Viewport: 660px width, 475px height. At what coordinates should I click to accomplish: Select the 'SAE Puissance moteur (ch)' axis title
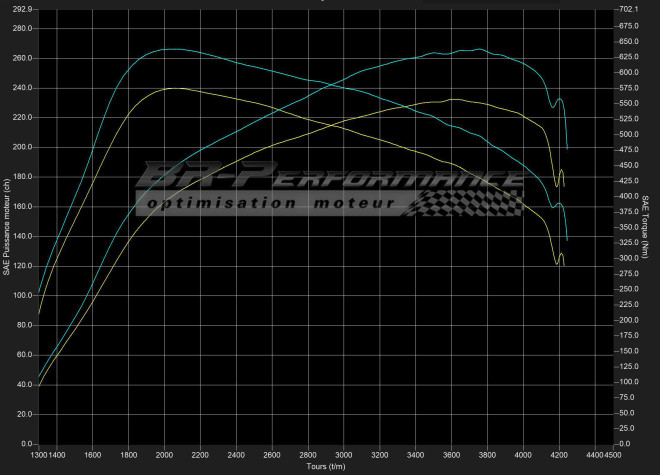(7, 226)
